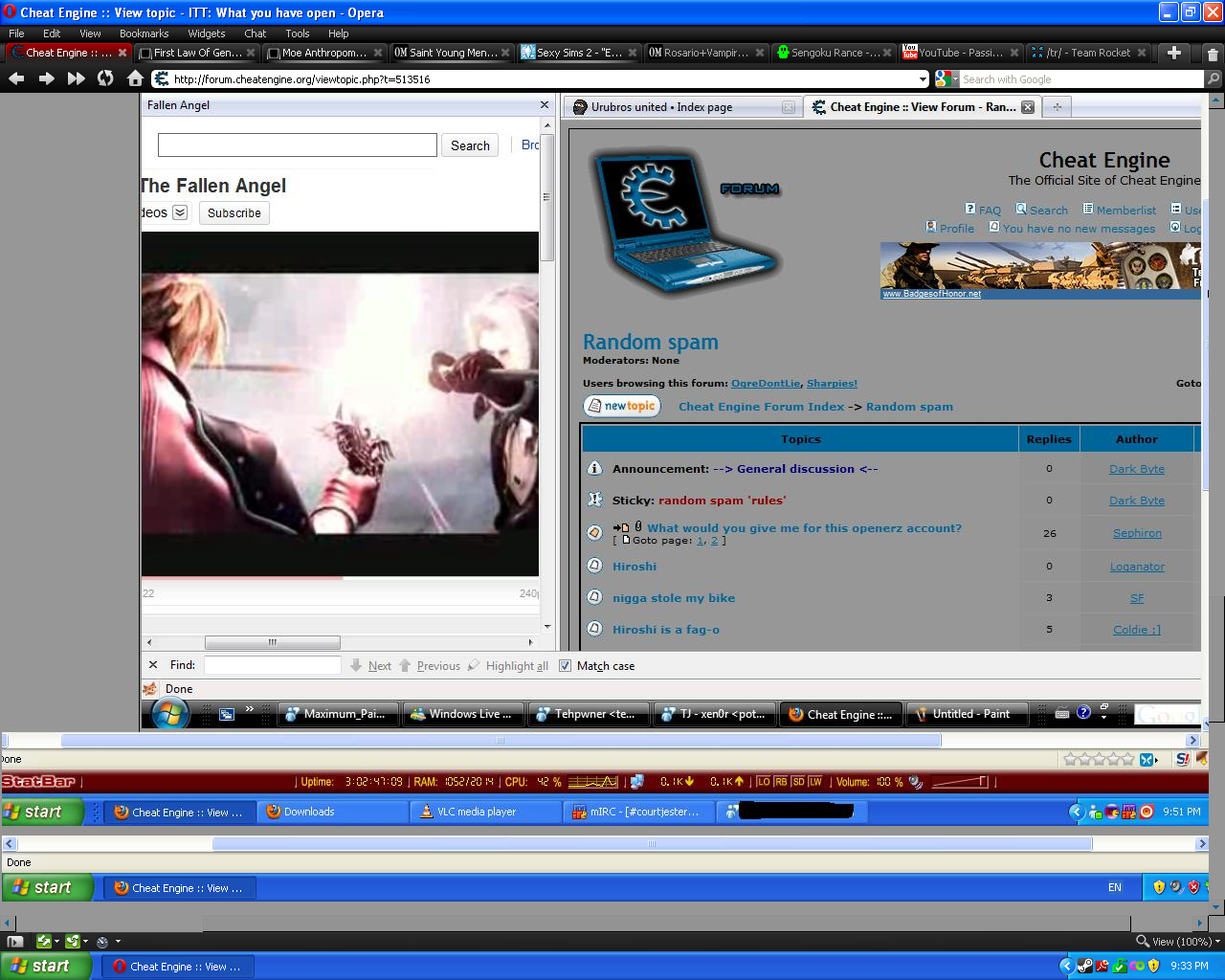Viewport: 1225px width, 980px height.
Task: Click the video progress bar
Action: tap(340, 578)
